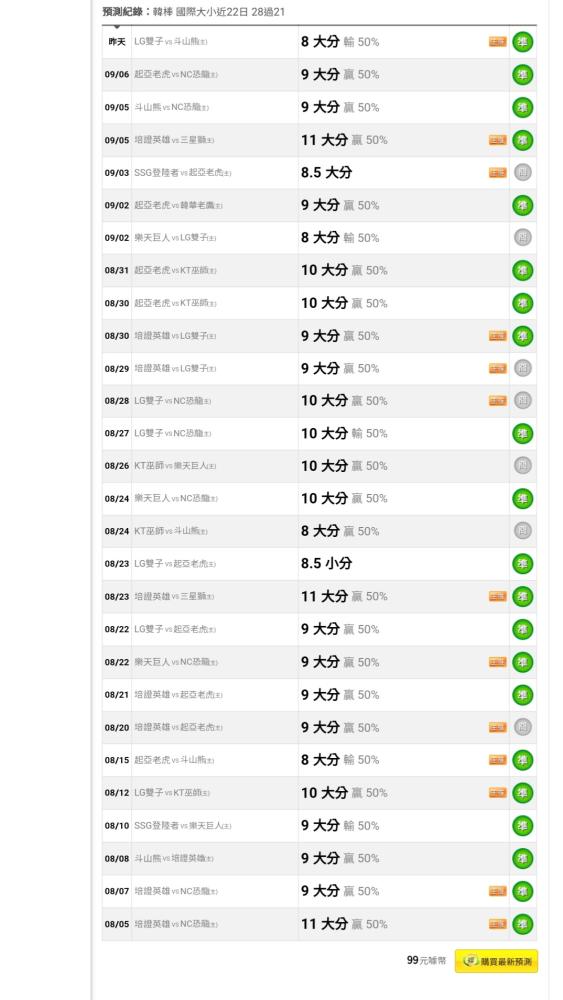Click 08/08 date cell
This screenshot has height=1000, width=563.
click(117, 858)
